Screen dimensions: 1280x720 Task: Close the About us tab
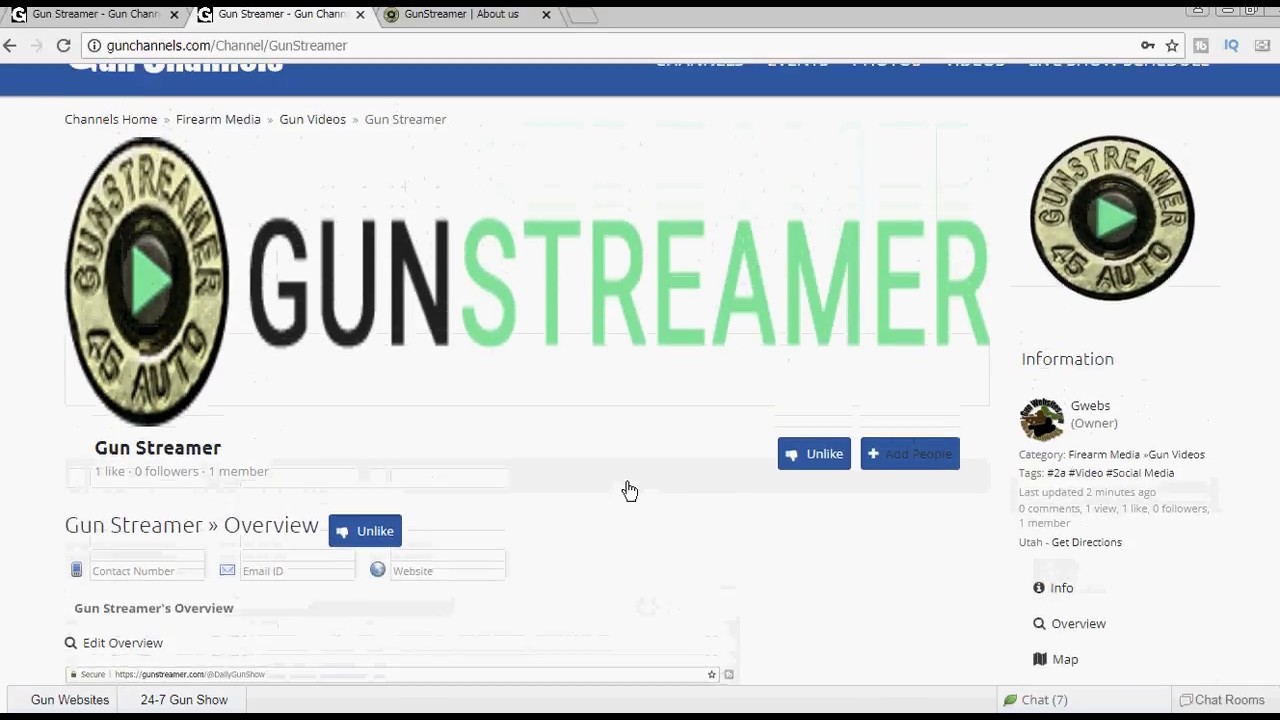(546, 14)
